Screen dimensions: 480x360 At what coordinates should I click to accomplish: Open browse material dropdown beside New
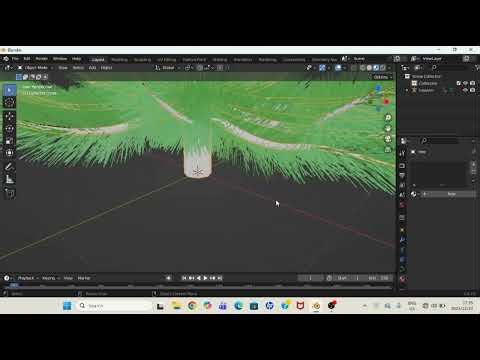coord(414,194)
